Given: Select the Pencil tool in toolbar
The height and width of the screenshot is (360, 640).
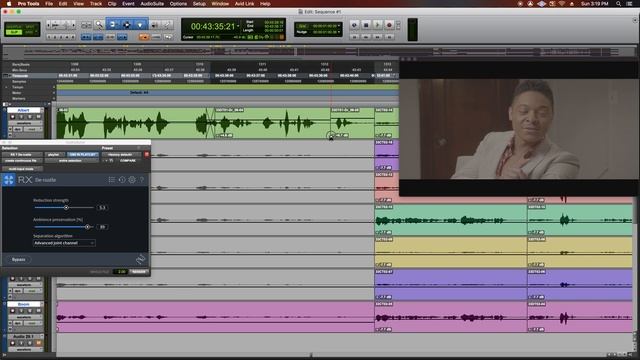Looking at the screenshot, I should click(167, 25).
